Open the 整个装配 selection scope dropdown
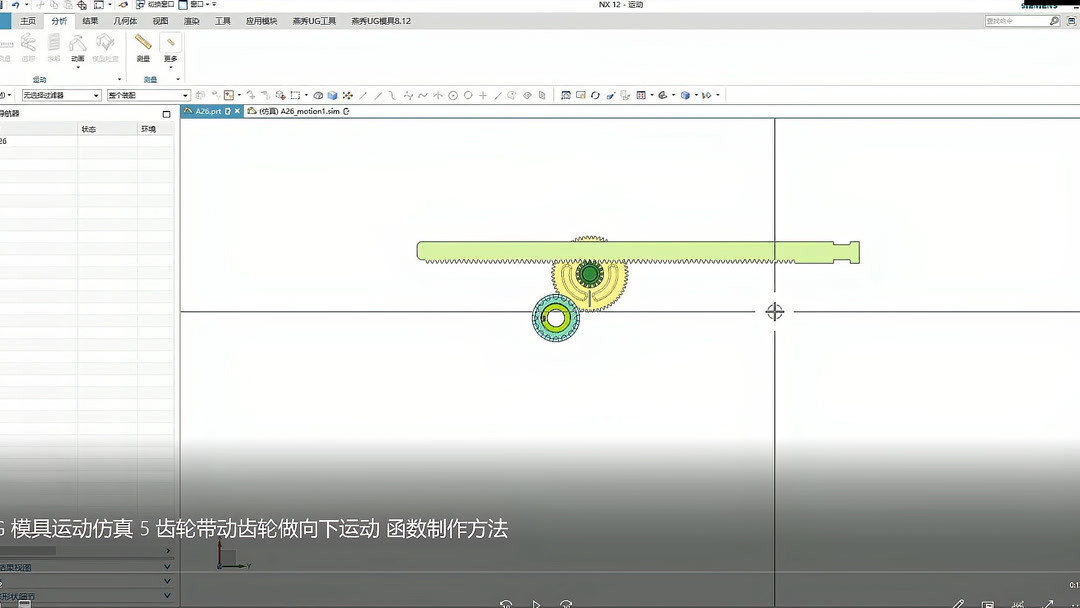This screenshot has height=608, width=1080. point(185,94)
